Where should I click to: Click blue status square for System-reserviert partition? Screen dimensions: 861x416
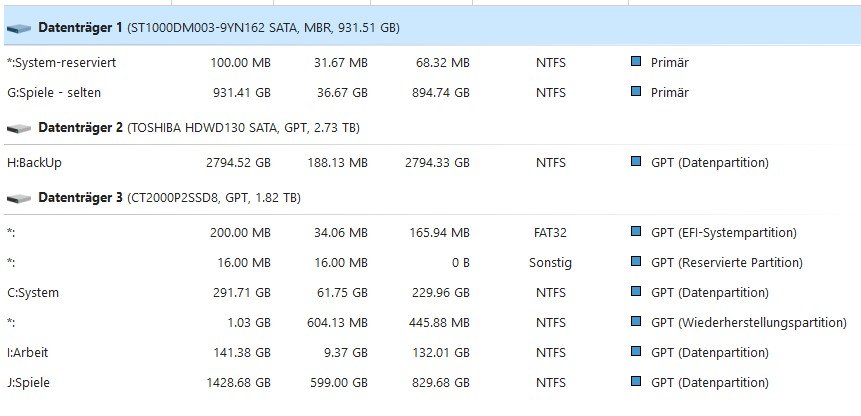[x=636, y=62]
